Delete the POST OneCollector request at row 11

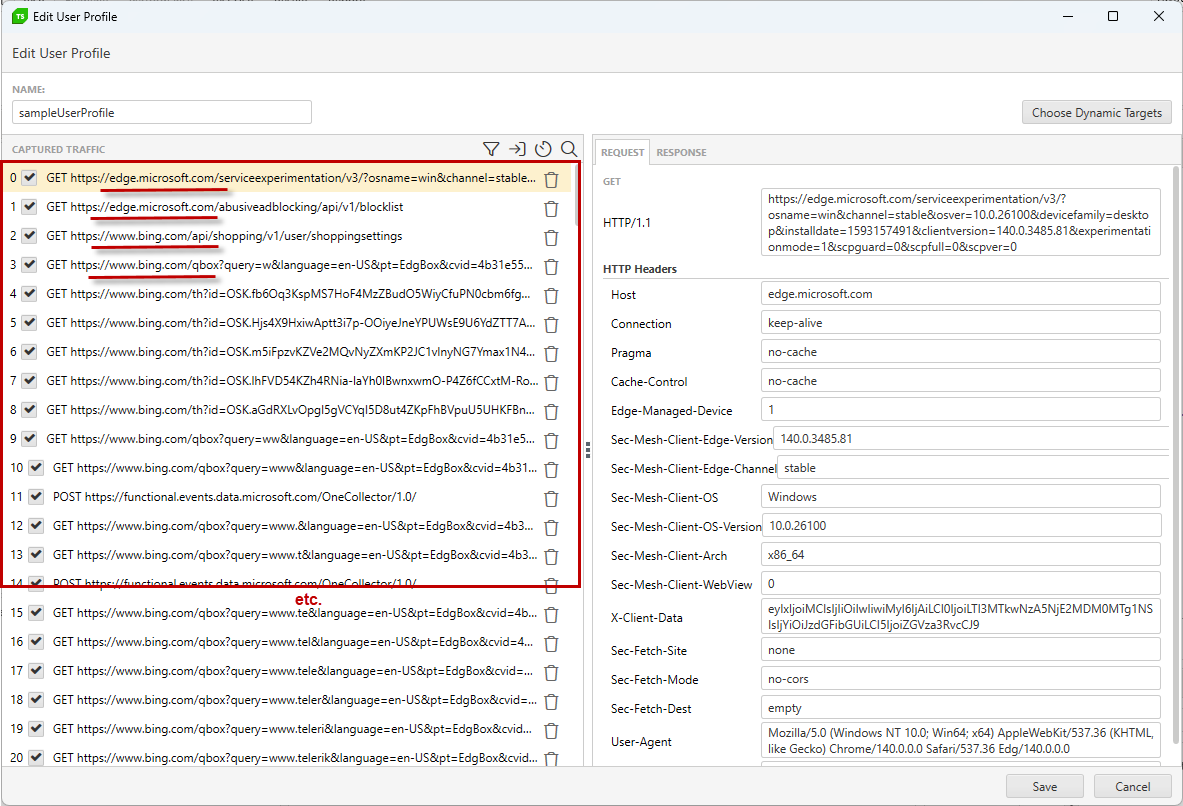coord(551,498)
